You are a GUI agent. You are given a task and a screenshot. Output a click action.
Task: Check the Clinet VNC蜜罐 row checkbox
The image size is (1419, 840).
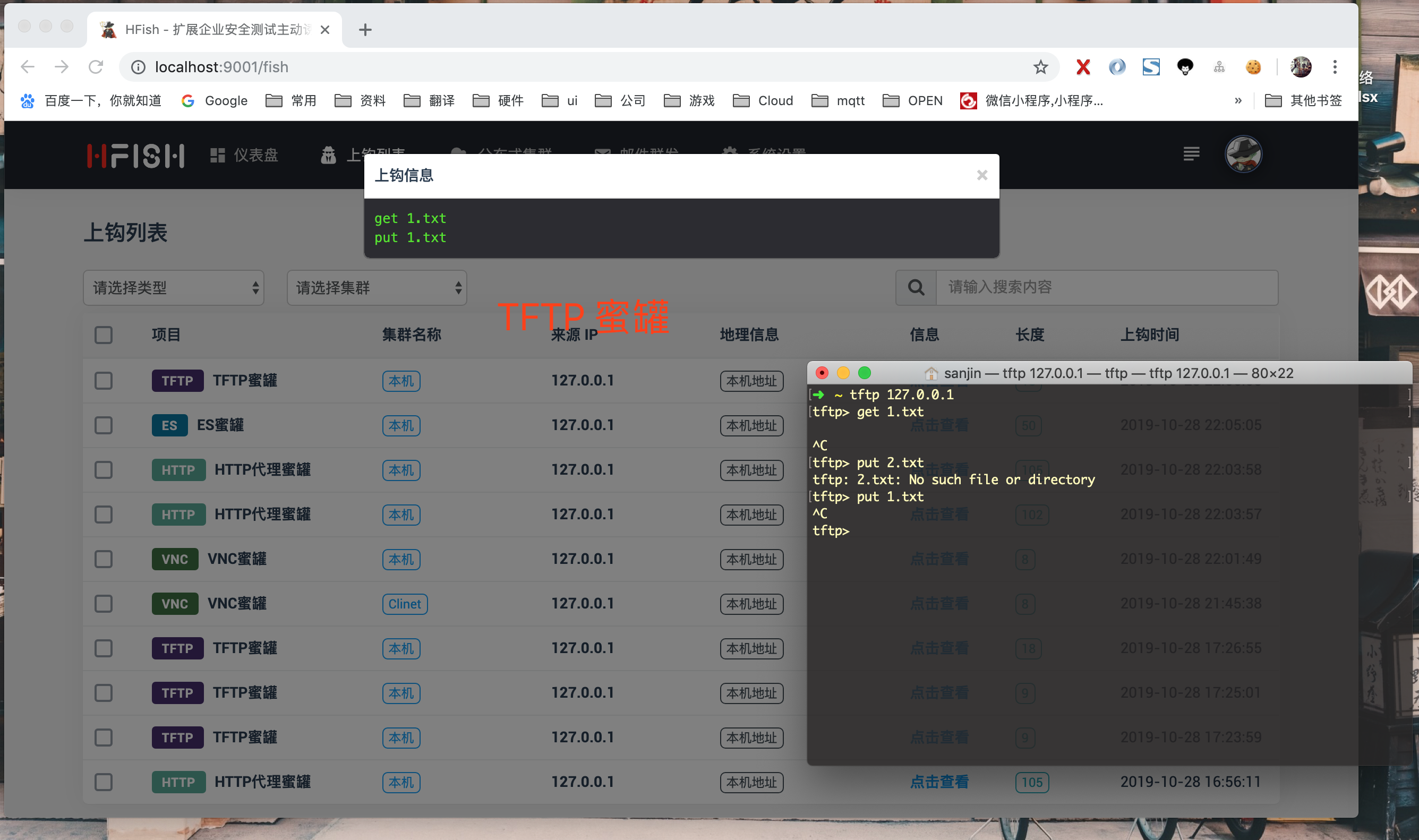click(104, 604)
